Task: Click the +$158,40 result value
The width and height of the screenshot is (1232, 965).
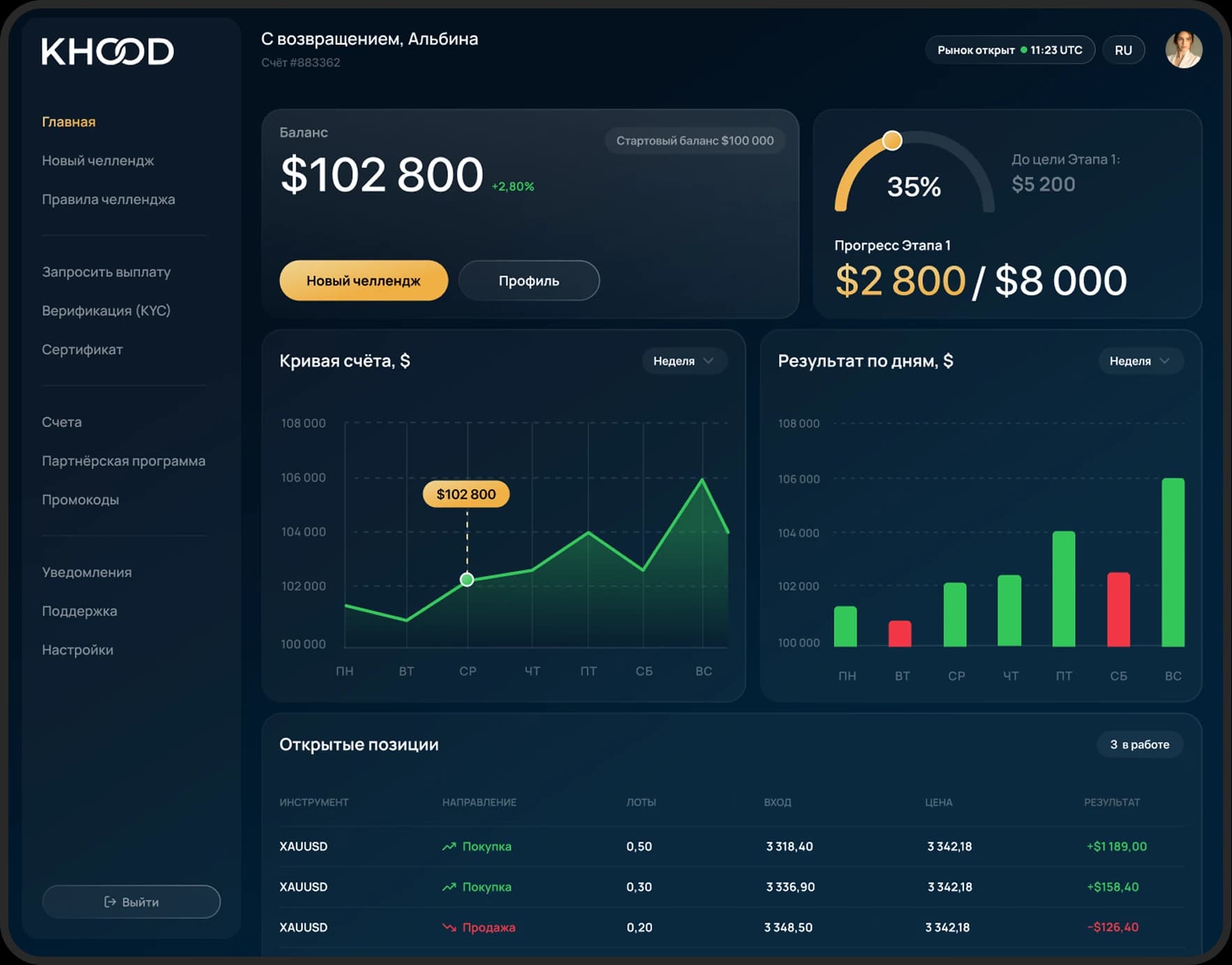Action: (1113, 887)
